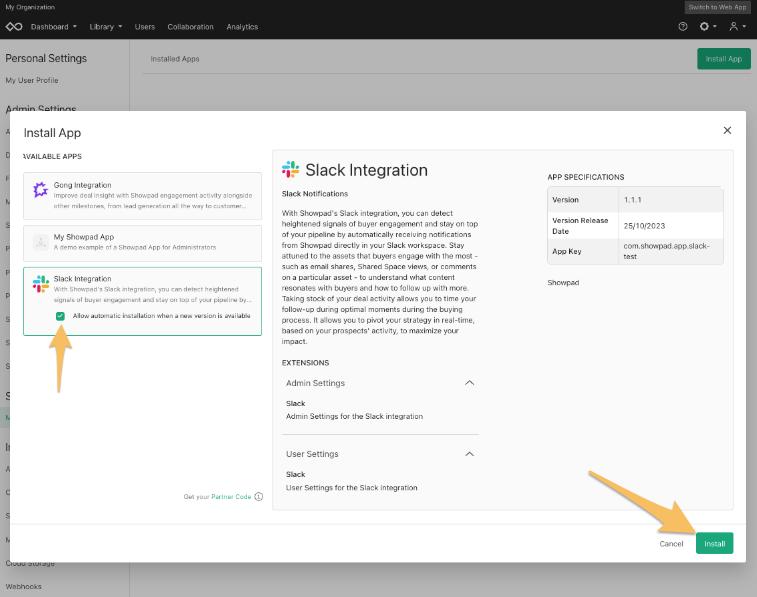Click the Install button in dialog

point(715,543)
